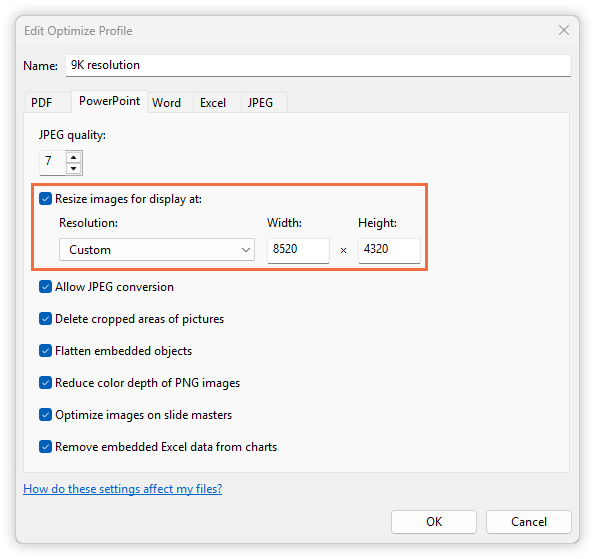Image resolution: width=595 pixels, height=559 pixels.
Task: Open the Resolution dropdown set to Custom
Action: (x=157, y=249)
